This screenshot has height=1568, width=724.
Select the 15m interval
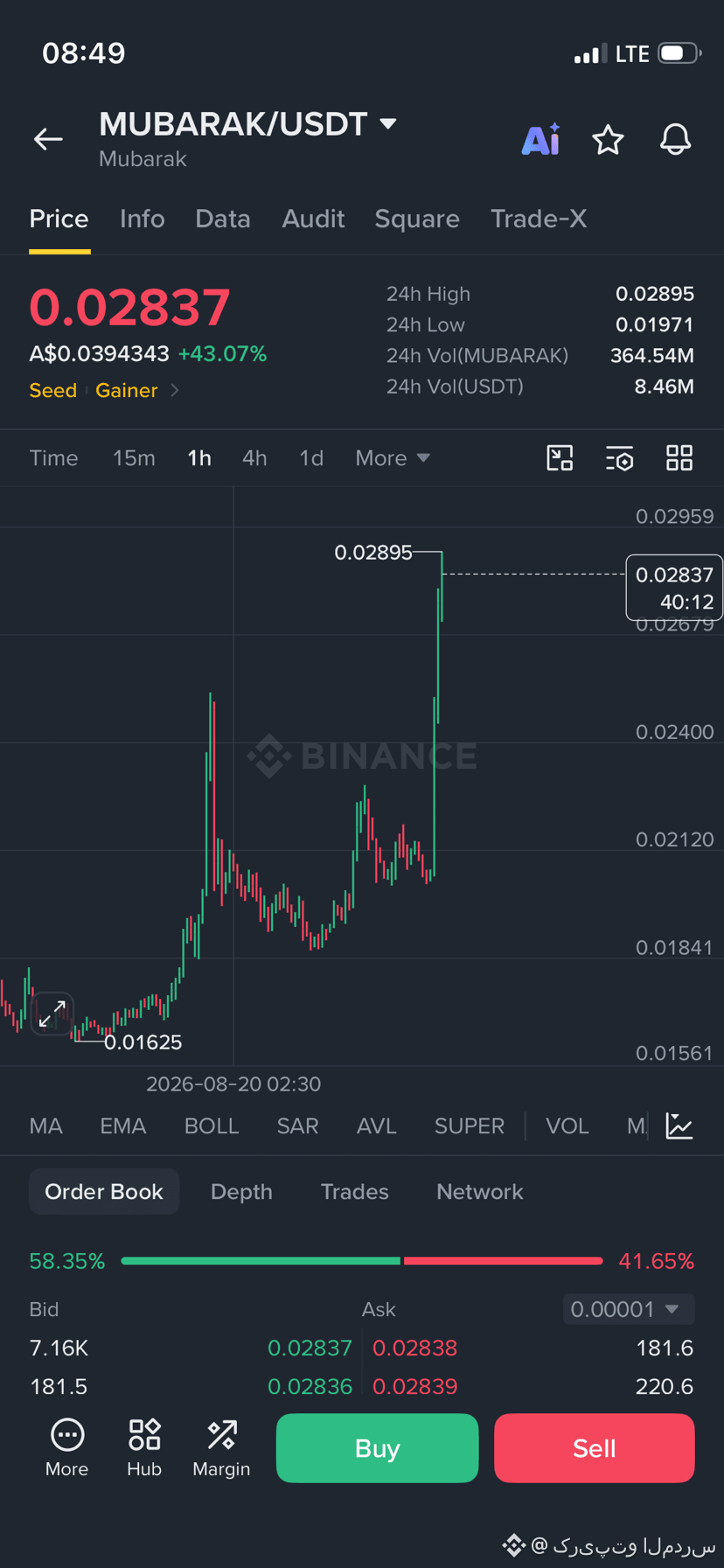134,458
